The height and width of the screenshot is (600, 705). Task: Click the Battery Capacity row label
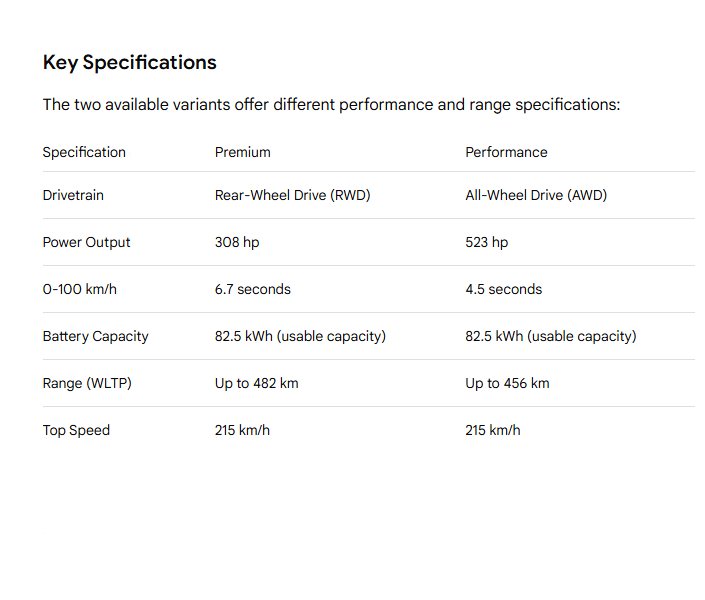click(x=95, y=336)
